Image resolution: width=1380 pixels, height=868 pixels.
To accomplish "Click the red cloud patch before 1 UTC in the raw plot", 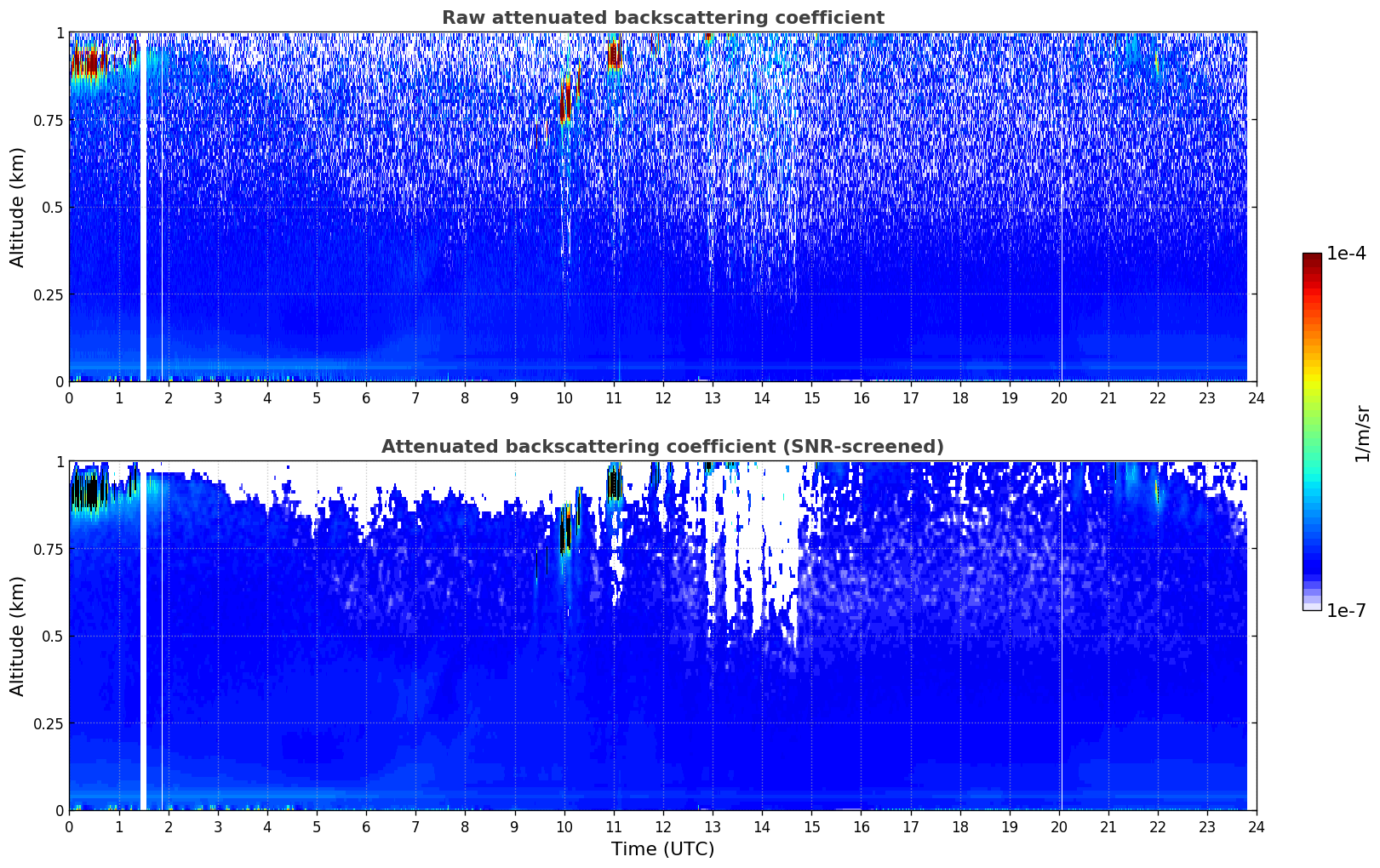I will point(83,62).
